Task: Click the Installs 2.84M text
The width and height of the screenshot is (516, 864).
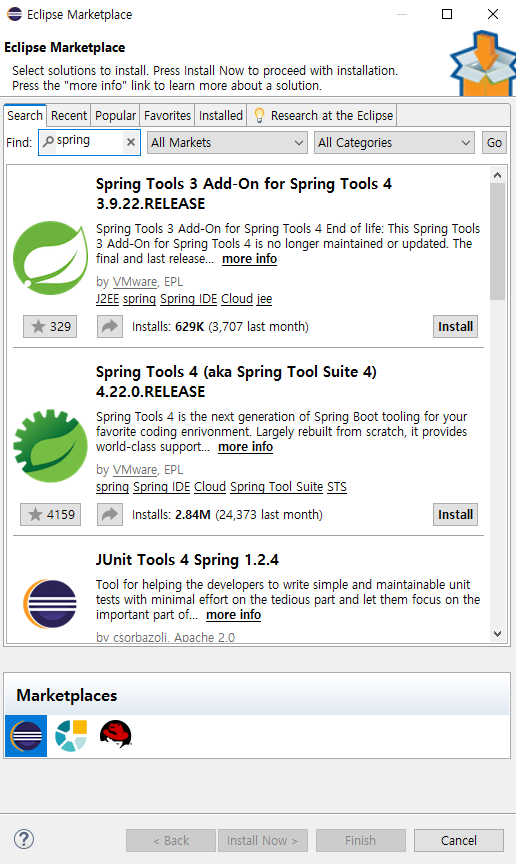Action: coord(227,514)
